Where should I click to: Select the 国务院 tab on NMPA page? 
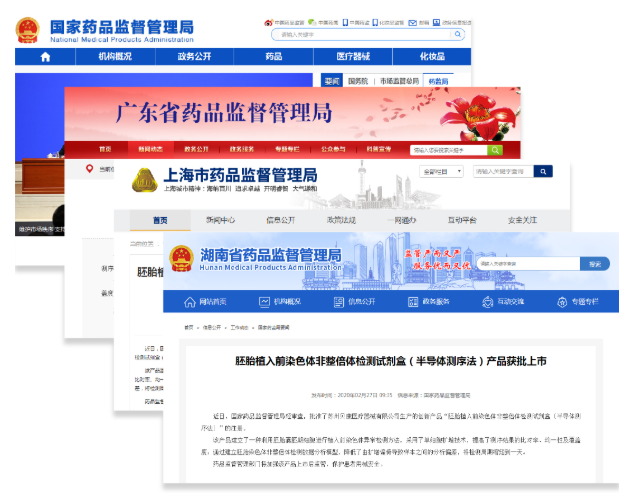(358, 81)
